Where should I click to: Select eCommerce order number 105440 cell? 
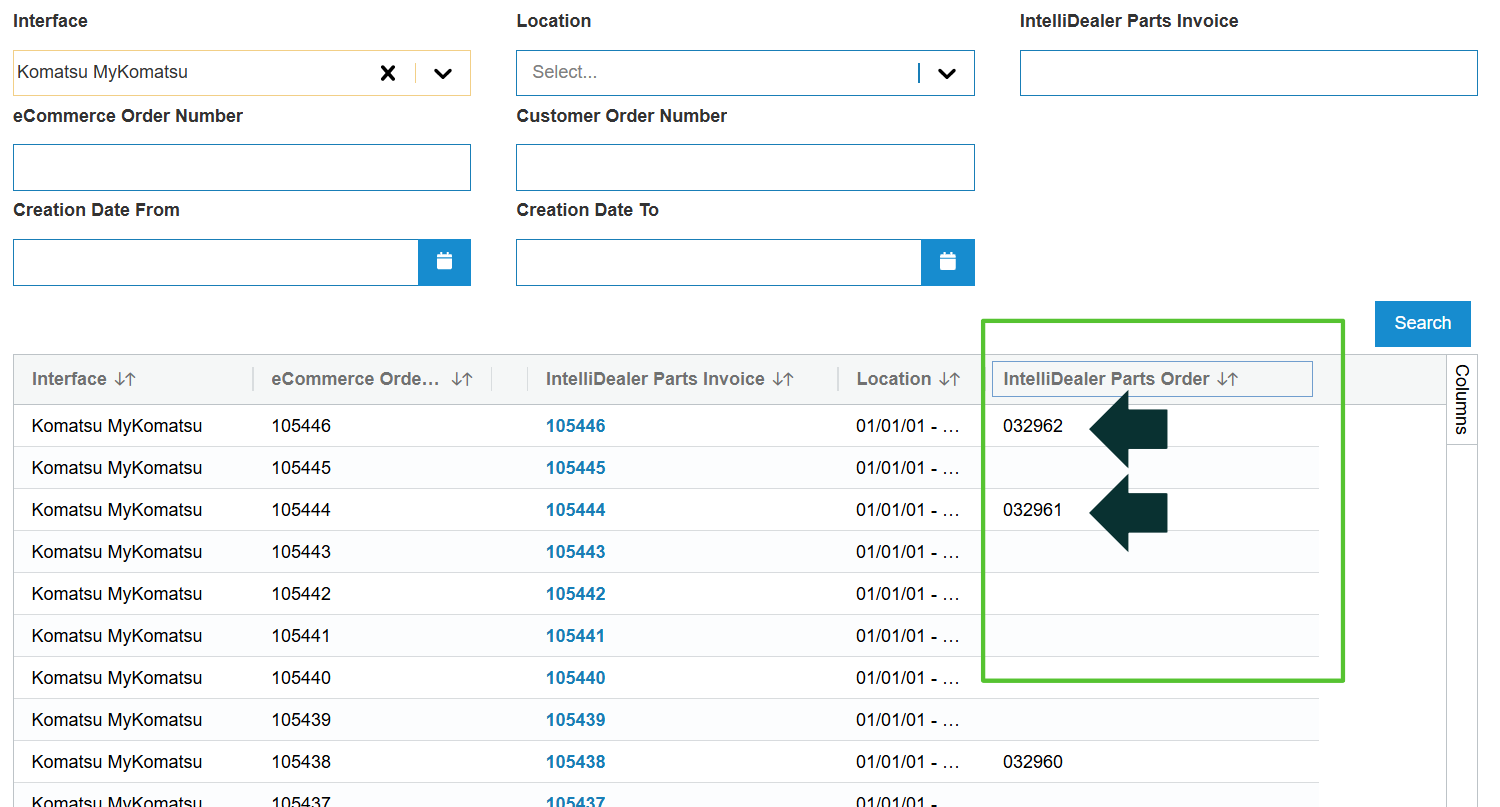click(301, 678)
